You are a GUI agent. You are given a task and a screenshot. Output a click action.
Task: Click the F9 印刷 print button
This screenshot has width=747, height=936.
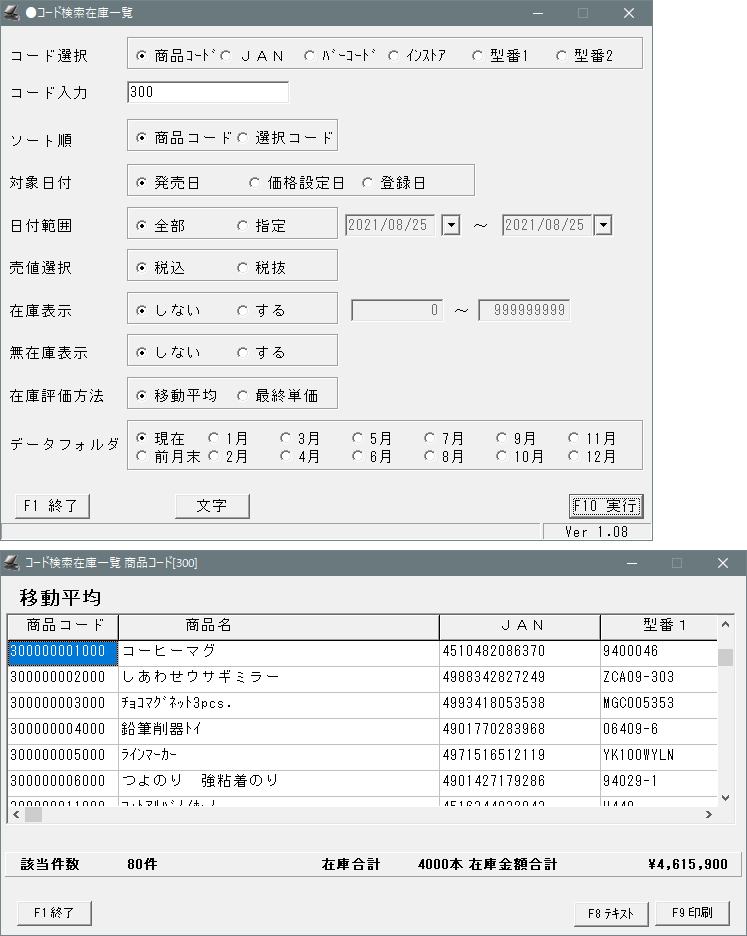pos(693,913)
